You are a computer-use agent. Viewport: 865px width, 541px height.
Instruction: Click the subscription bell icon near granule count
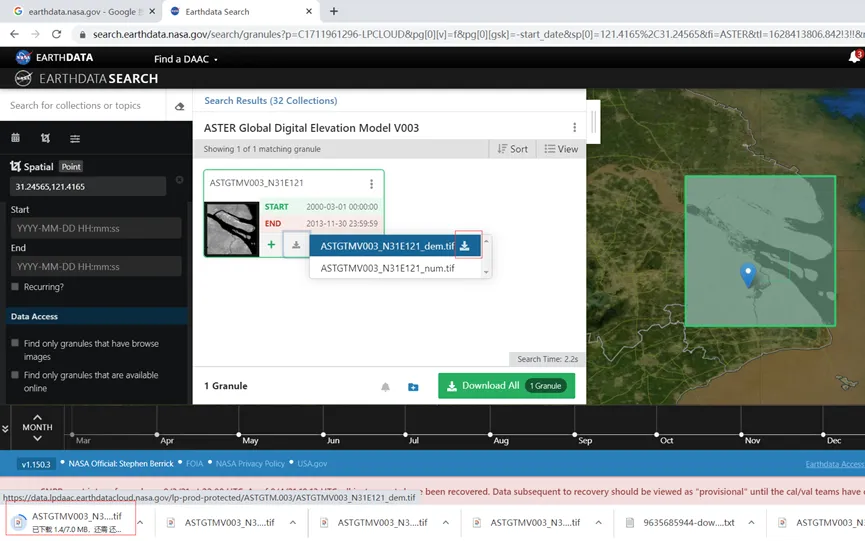click(x=386, y=387)
